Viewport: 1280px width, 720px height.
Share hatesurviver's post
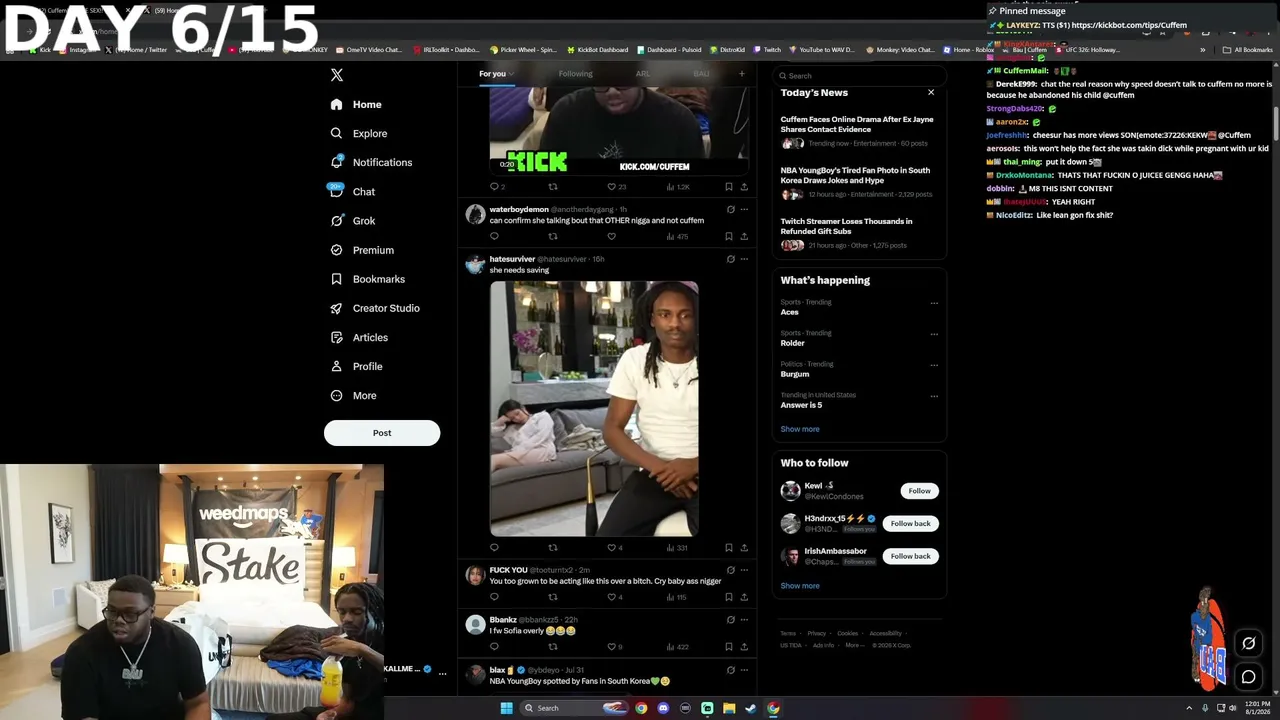point(744,547)
